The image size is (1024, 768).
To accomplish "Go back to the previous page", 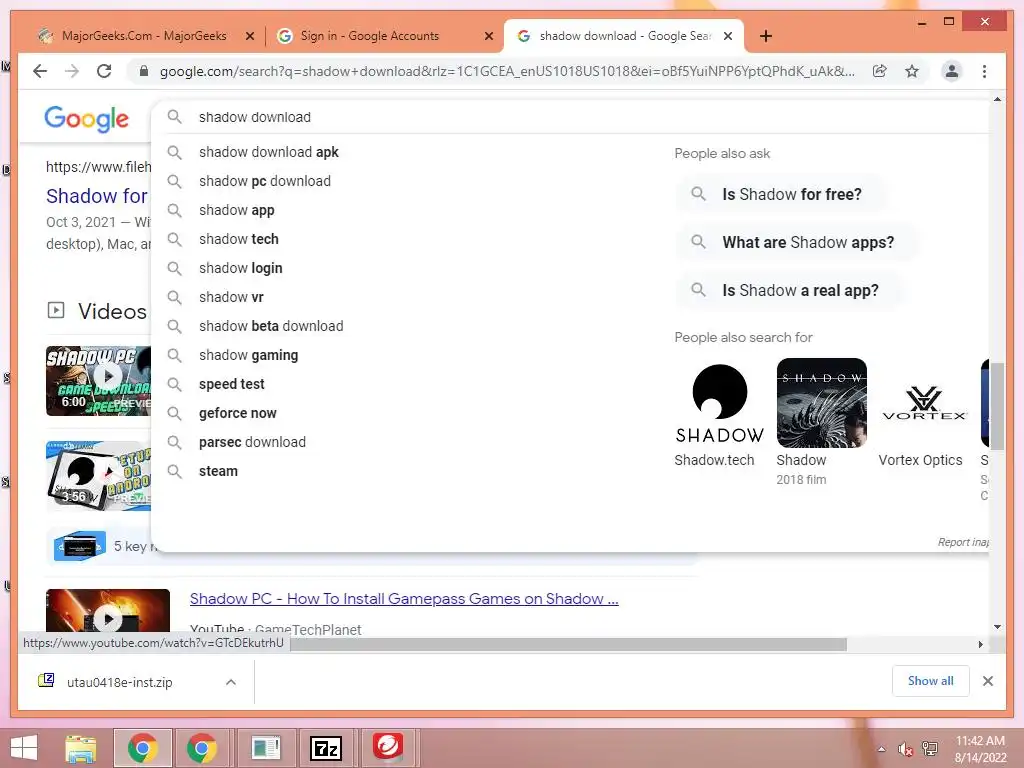I will [x=40, y=71].
